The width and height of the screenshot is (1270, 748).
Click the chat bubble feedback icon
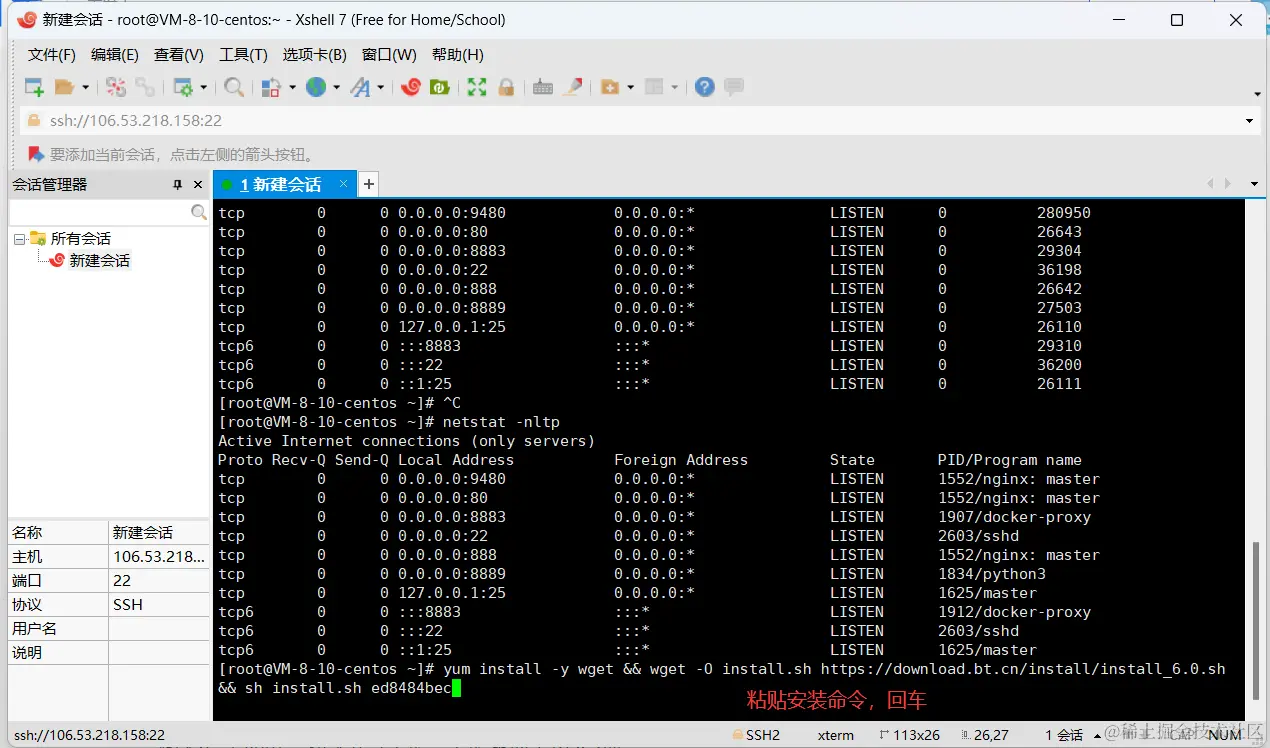pyautogui.click(x=734, y=87)
